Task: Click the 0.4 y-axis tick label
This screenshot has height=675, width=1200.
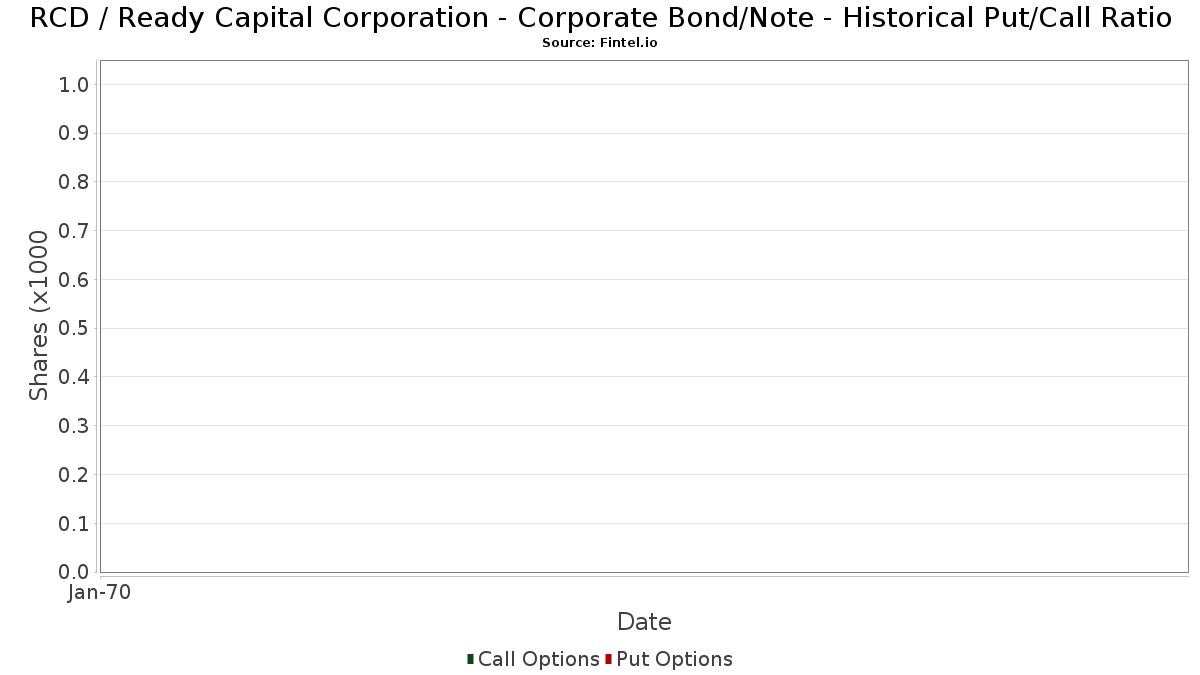Action: [75, 377]
